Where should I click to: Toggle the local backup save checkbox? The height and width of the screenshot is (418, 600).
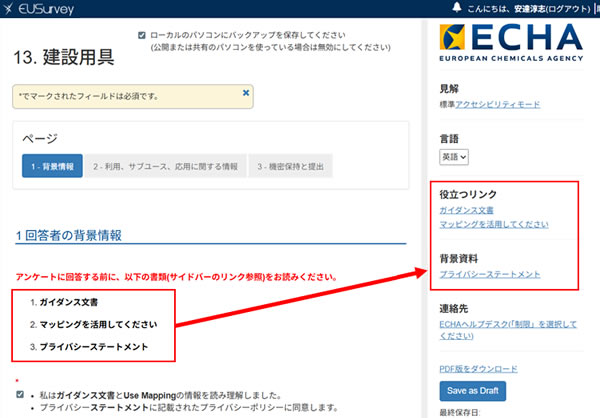(x=141, y=34)
